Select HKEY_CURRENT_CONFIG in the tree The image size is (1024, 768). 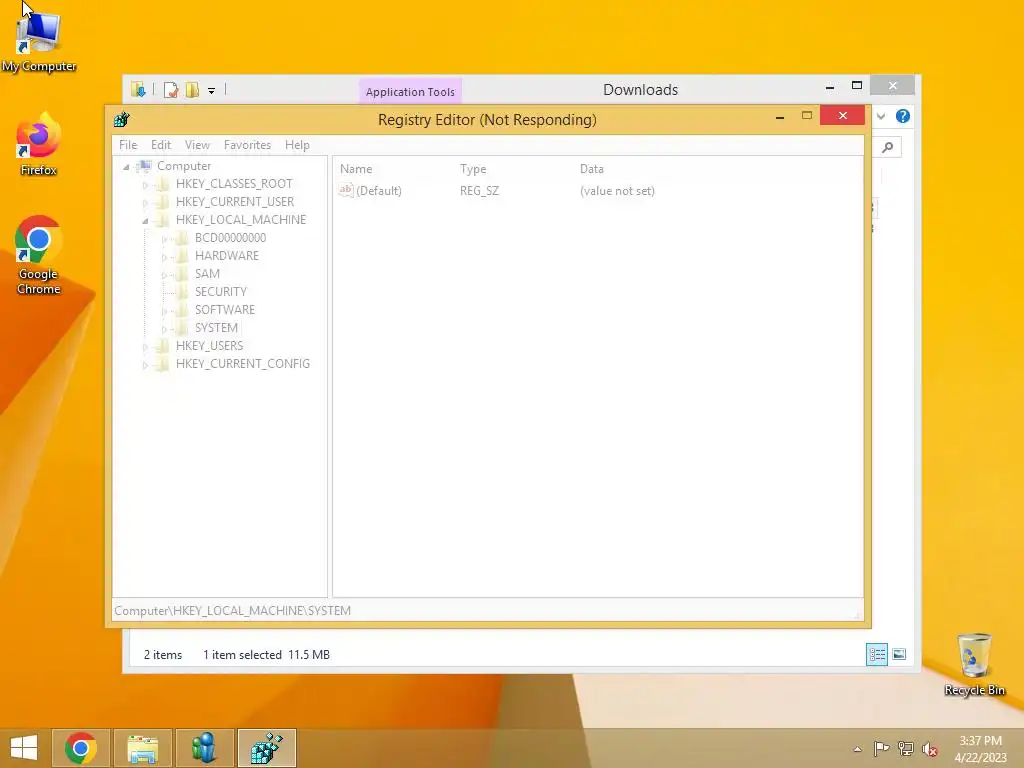pos(242,364)
